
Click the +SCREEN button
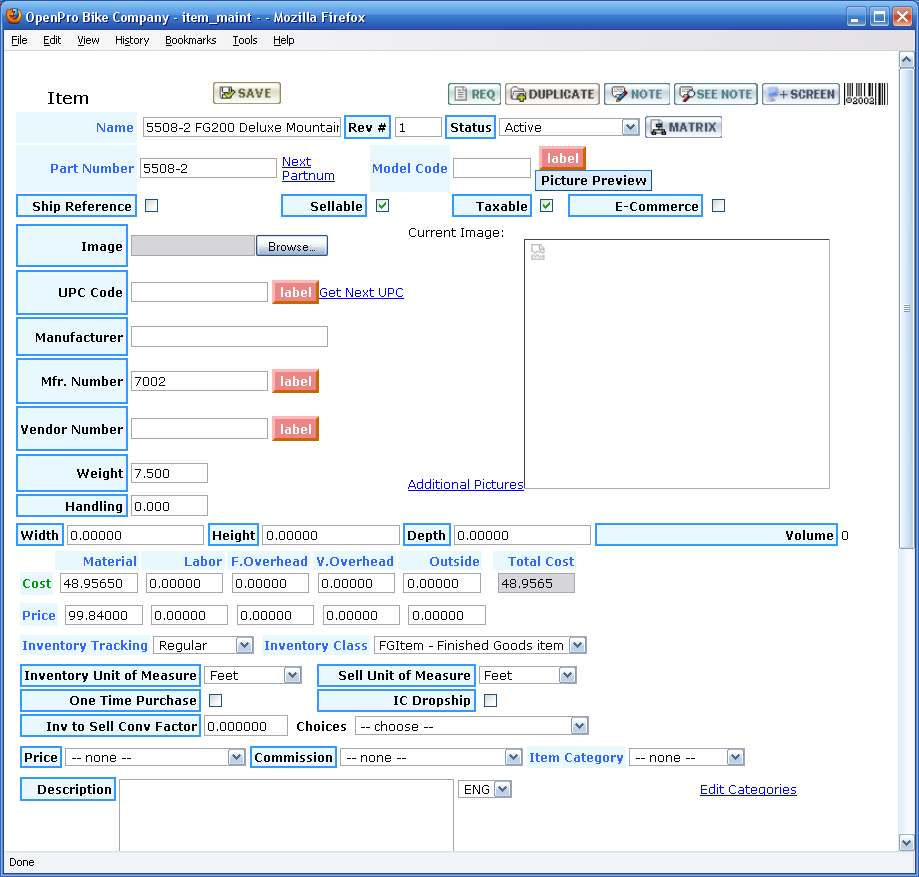(800, 94)
